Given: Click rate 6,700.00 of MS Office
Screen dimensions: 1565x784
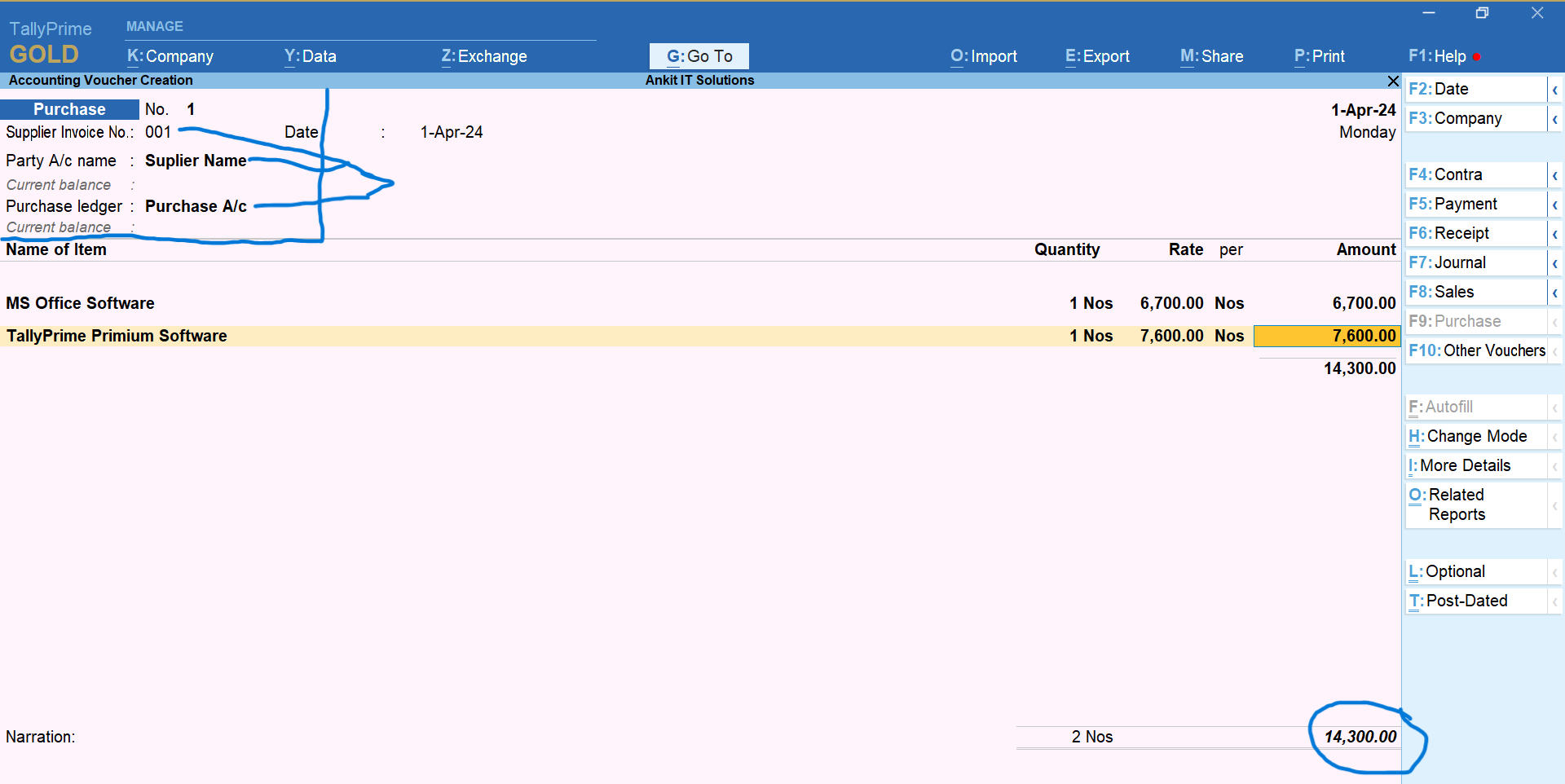Looking at the screenshot, I should click(1171, 303).
